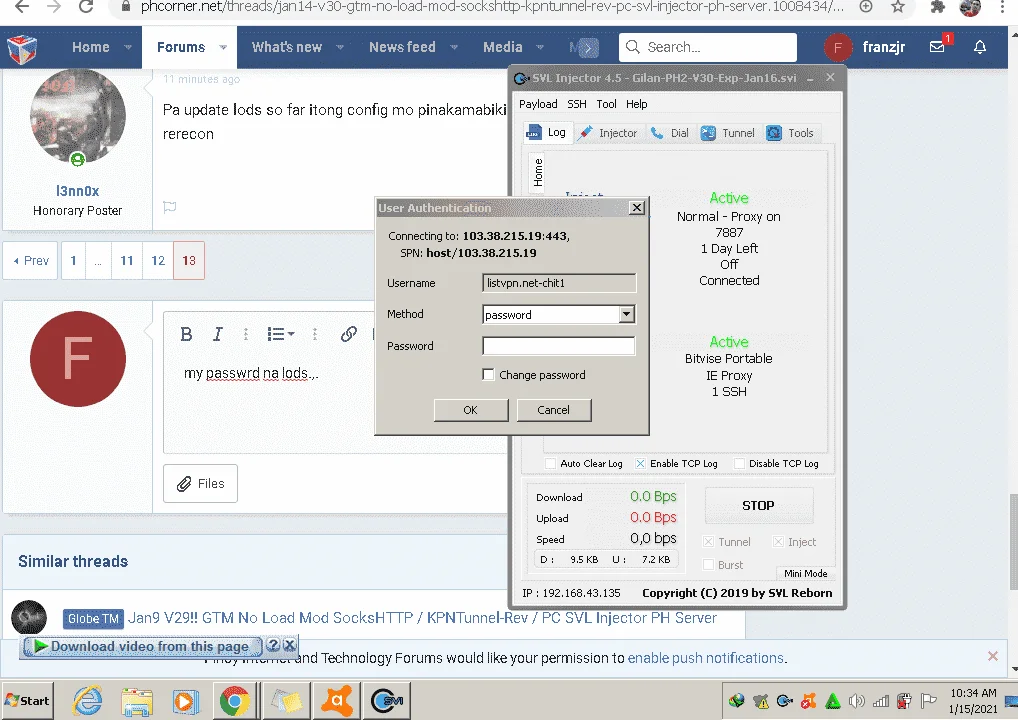Screen dimensions: 1018x720
Task: Click the Password input field
Action: pyautogui.click(x=558, y=346)
